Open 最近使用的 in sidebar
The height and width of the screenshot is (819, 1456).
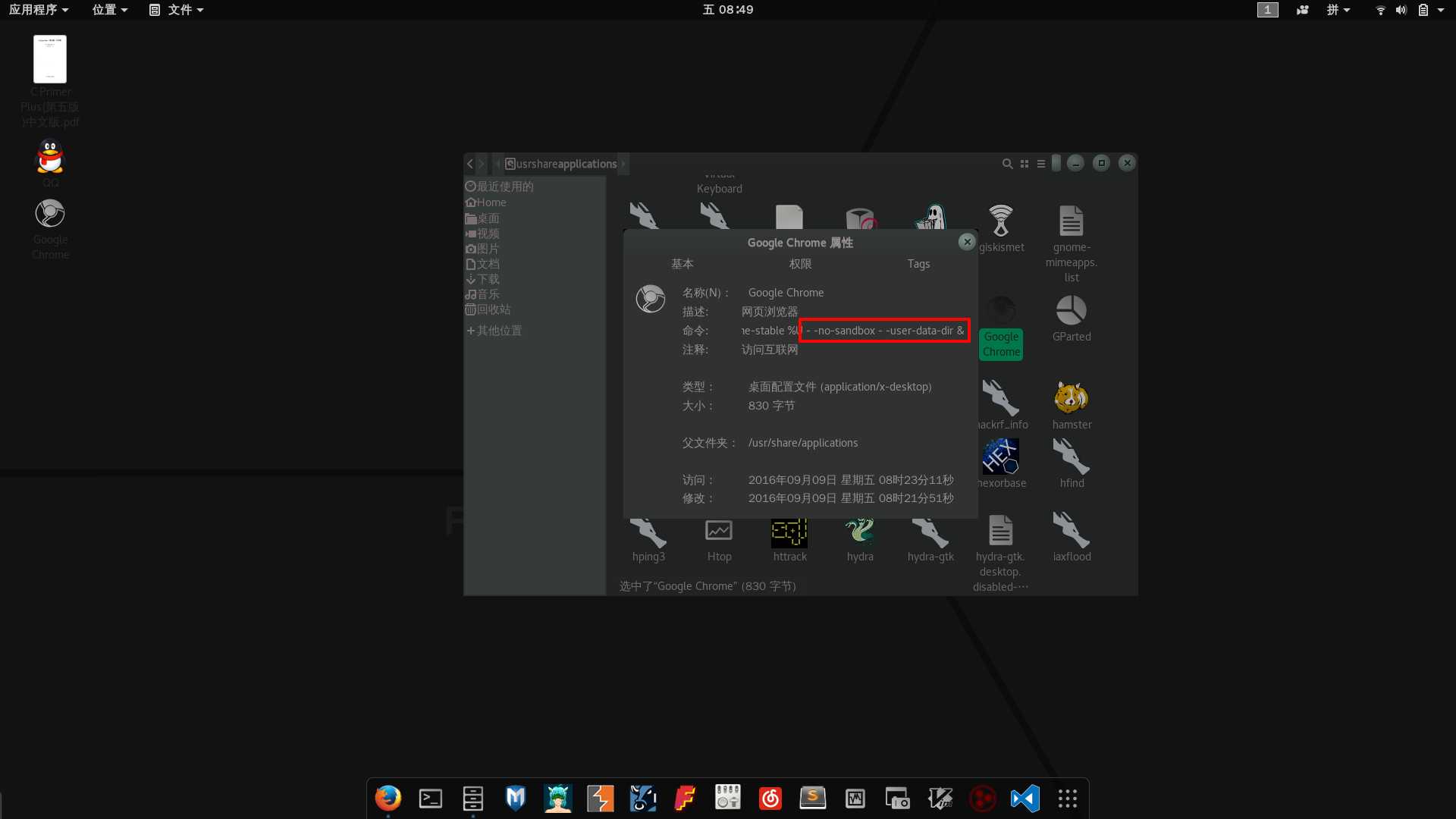point(500,187)
